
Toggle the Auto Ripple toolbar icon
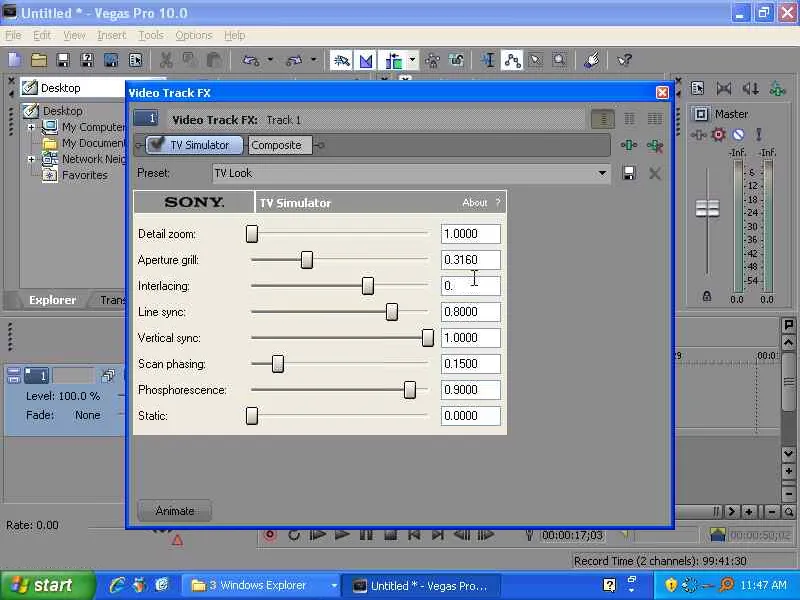click(x=393, y=61)
